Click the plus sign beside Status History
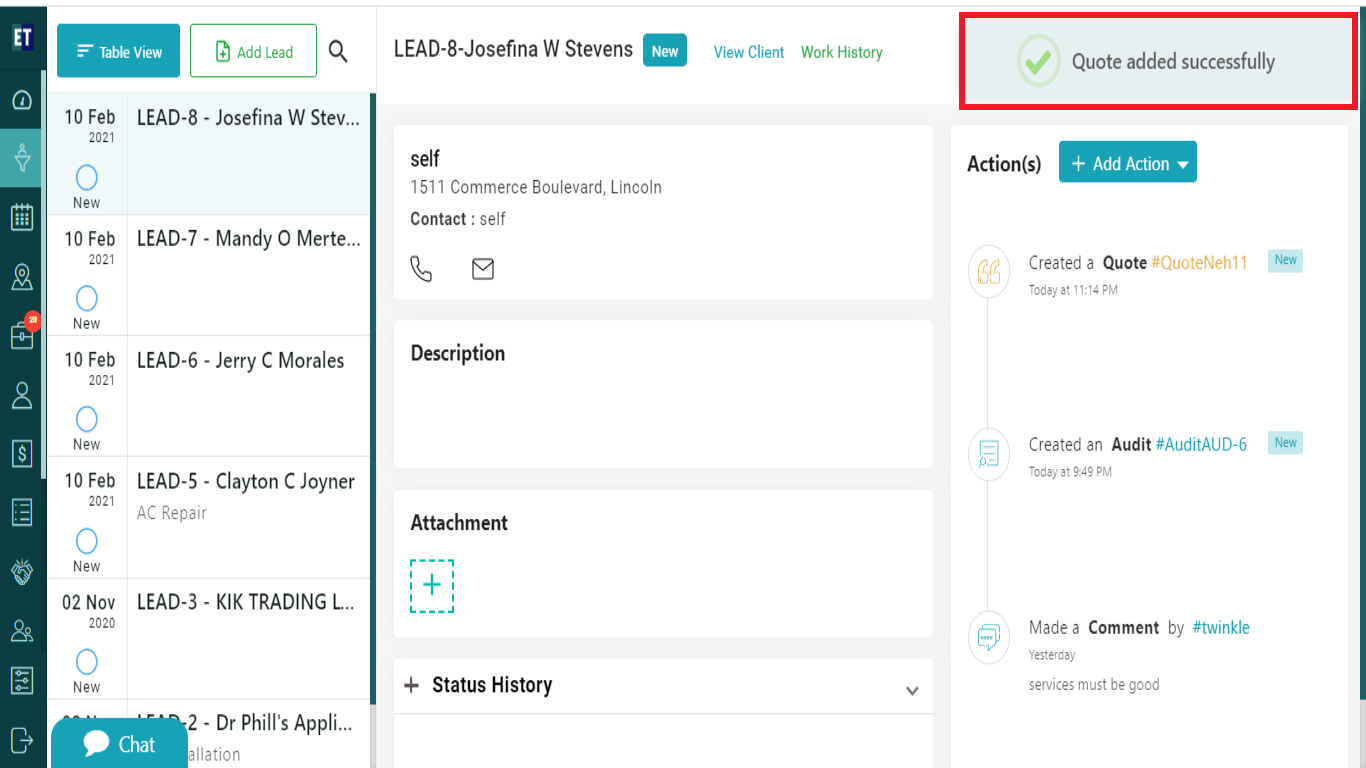 (x=411, y=685)
